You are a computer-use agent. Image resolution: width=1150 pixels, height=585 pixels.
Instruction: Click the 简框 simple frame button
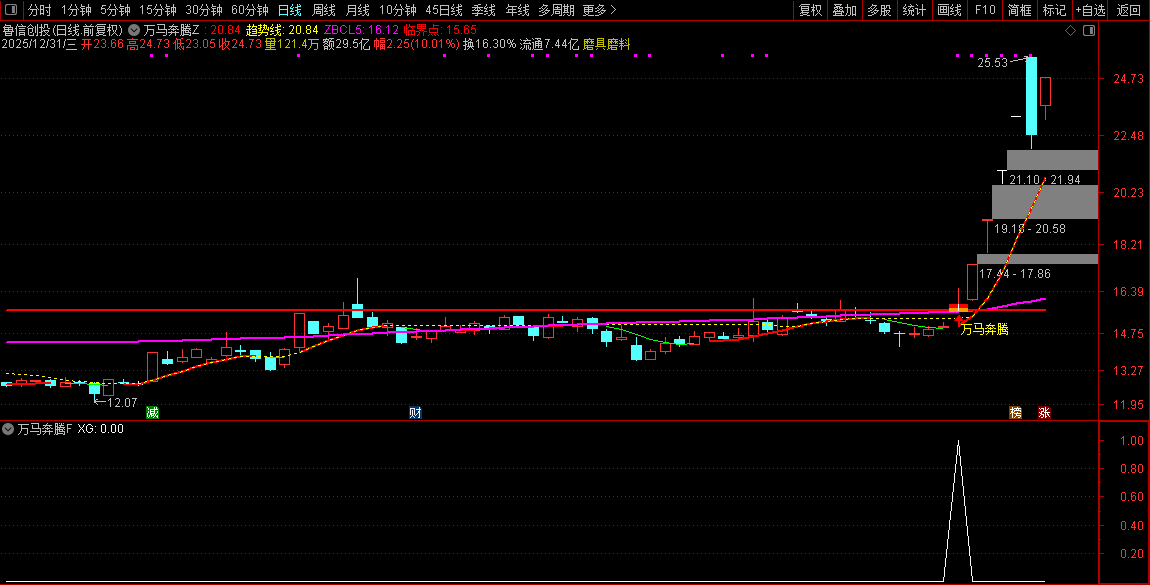(1019, 10)
